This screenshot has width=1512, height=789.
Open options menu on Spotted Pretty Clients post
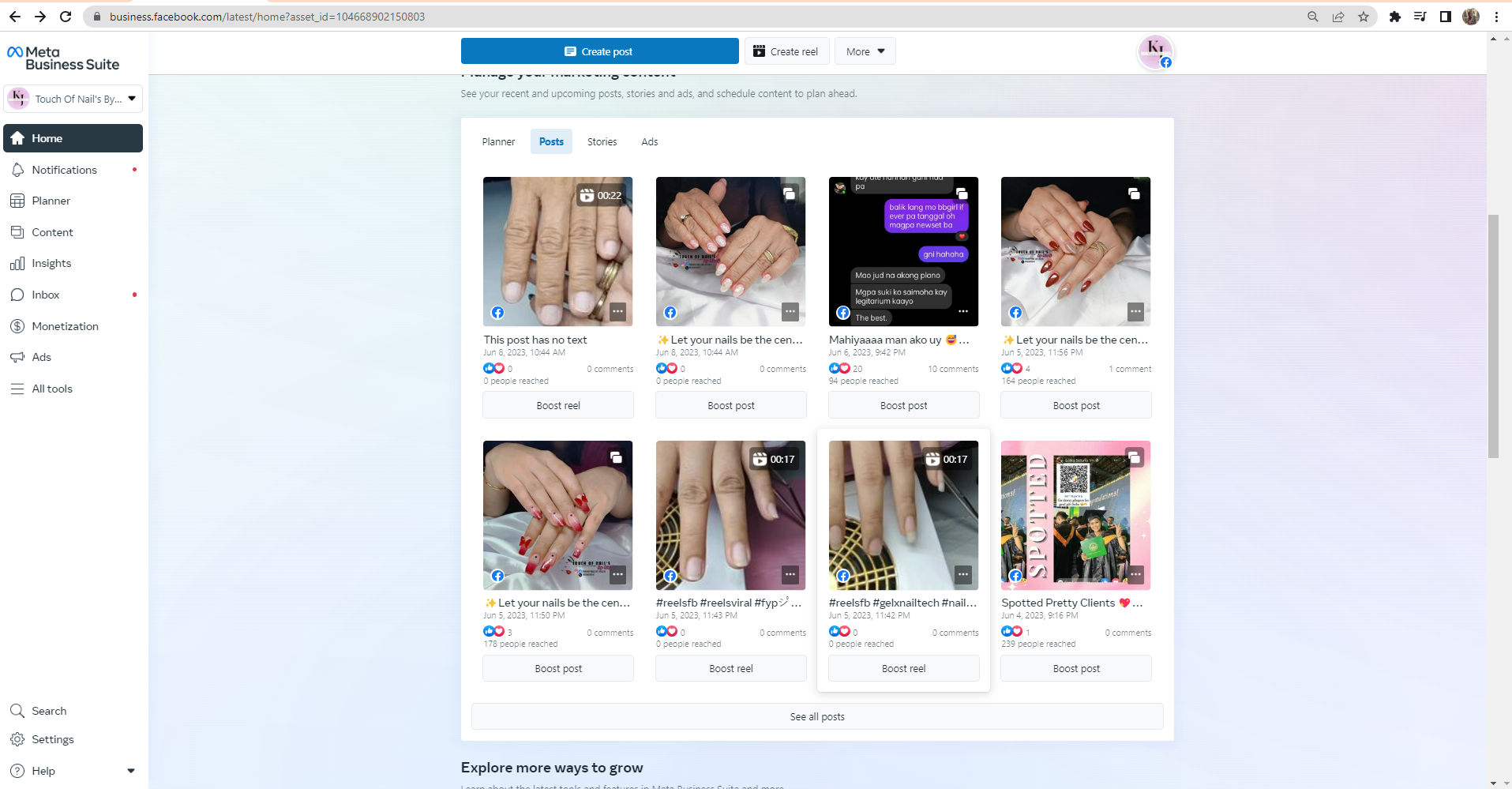coord(1135,575)
